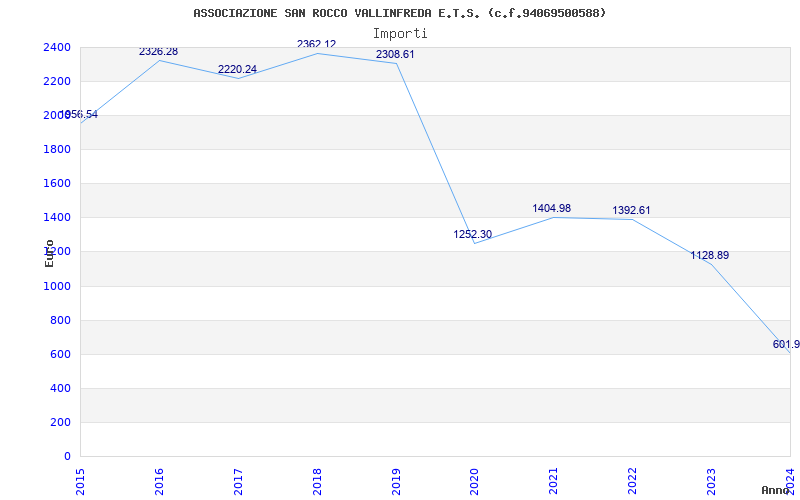Click the chart title ASSOCIAZIONE SAN ROCCO VALLINFREDA
This screenshot has height=500, width=800.
pyautogui.click(x=399, y=13)
